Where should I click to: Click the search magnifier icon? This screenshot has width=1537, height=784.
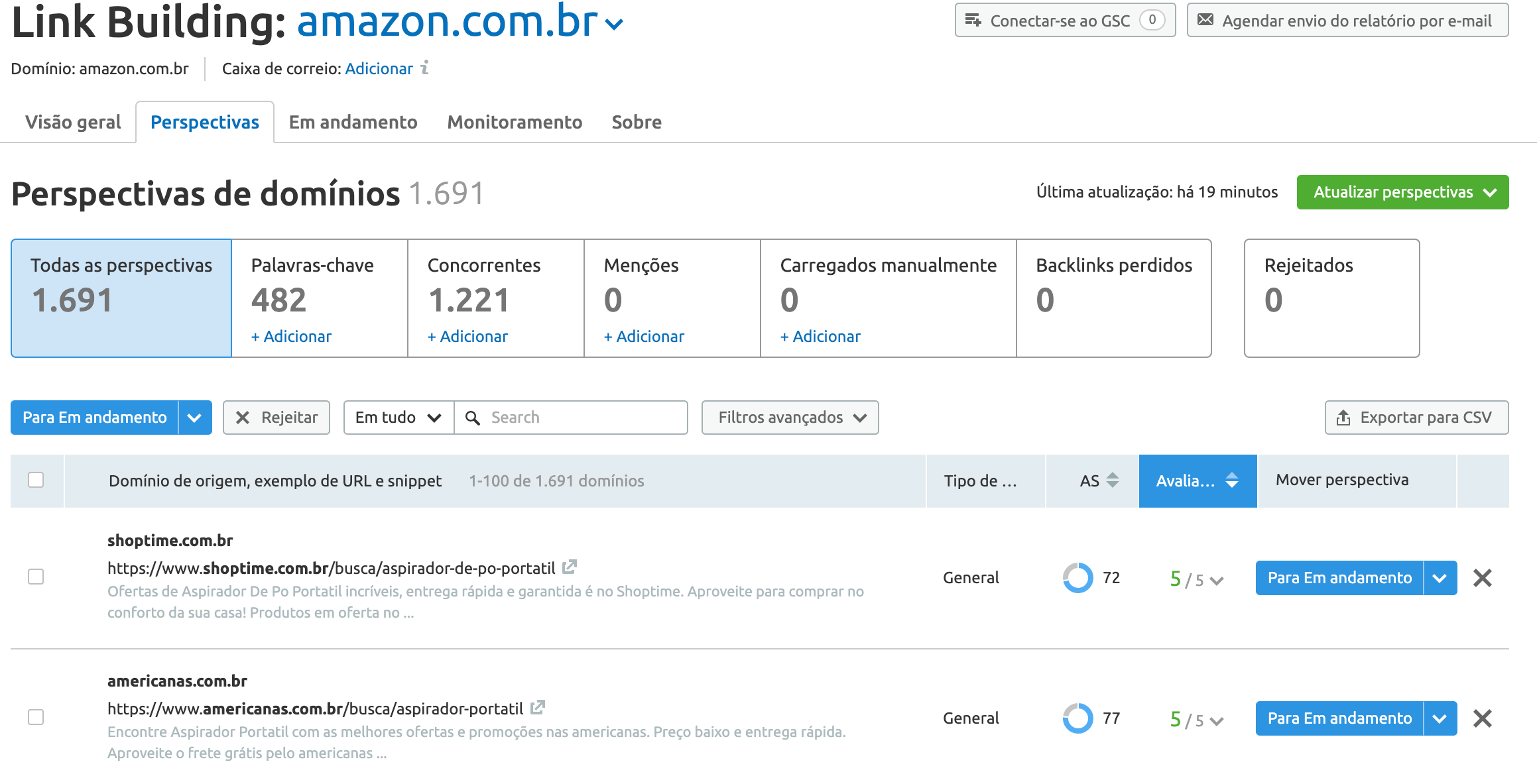point(473,418)
